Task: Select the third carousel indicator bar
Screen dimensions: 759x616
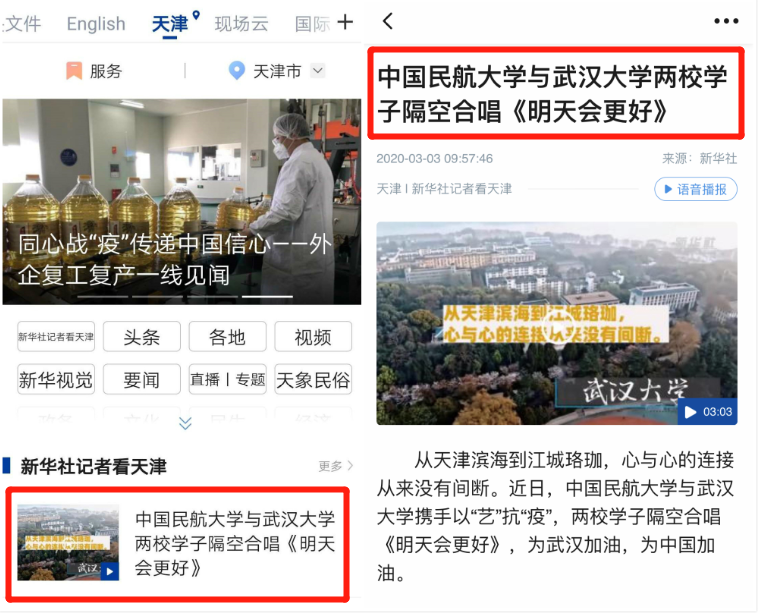Action: coord(267,296)
